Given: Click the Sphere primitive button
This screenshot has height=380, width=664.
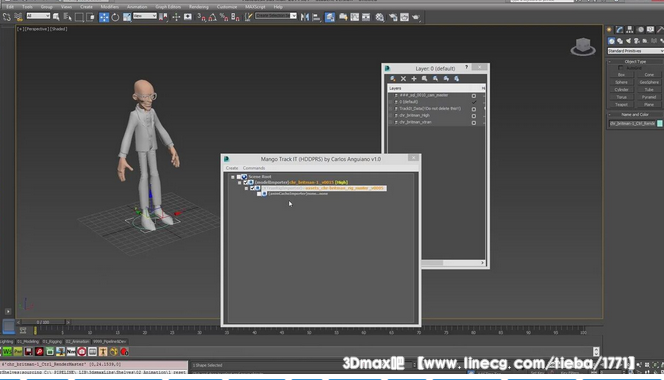Looking at the screenshot, I should tap(621, 82).
